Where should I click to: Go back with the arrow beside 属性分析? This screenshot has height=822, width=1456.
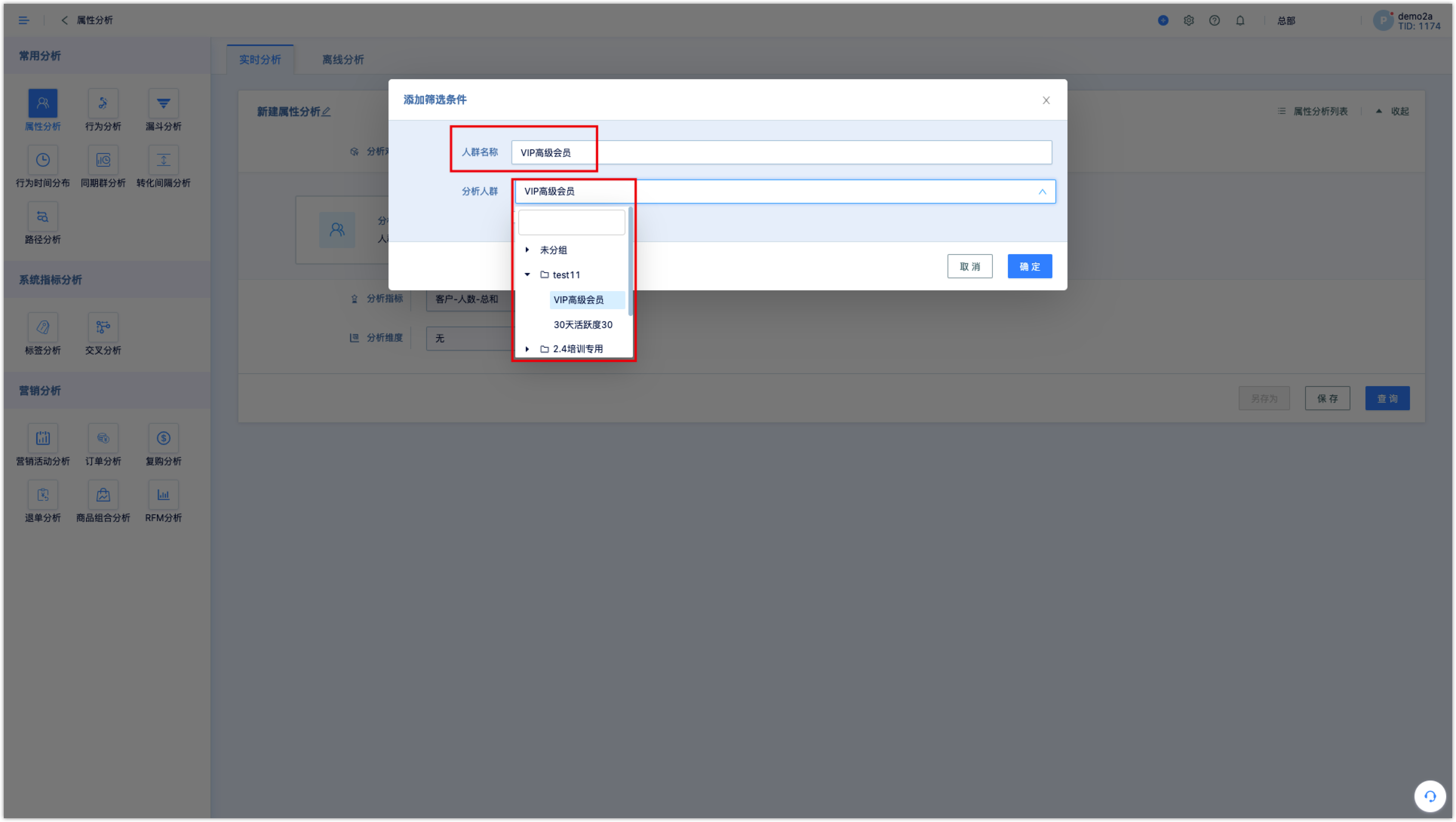[65, 20]
